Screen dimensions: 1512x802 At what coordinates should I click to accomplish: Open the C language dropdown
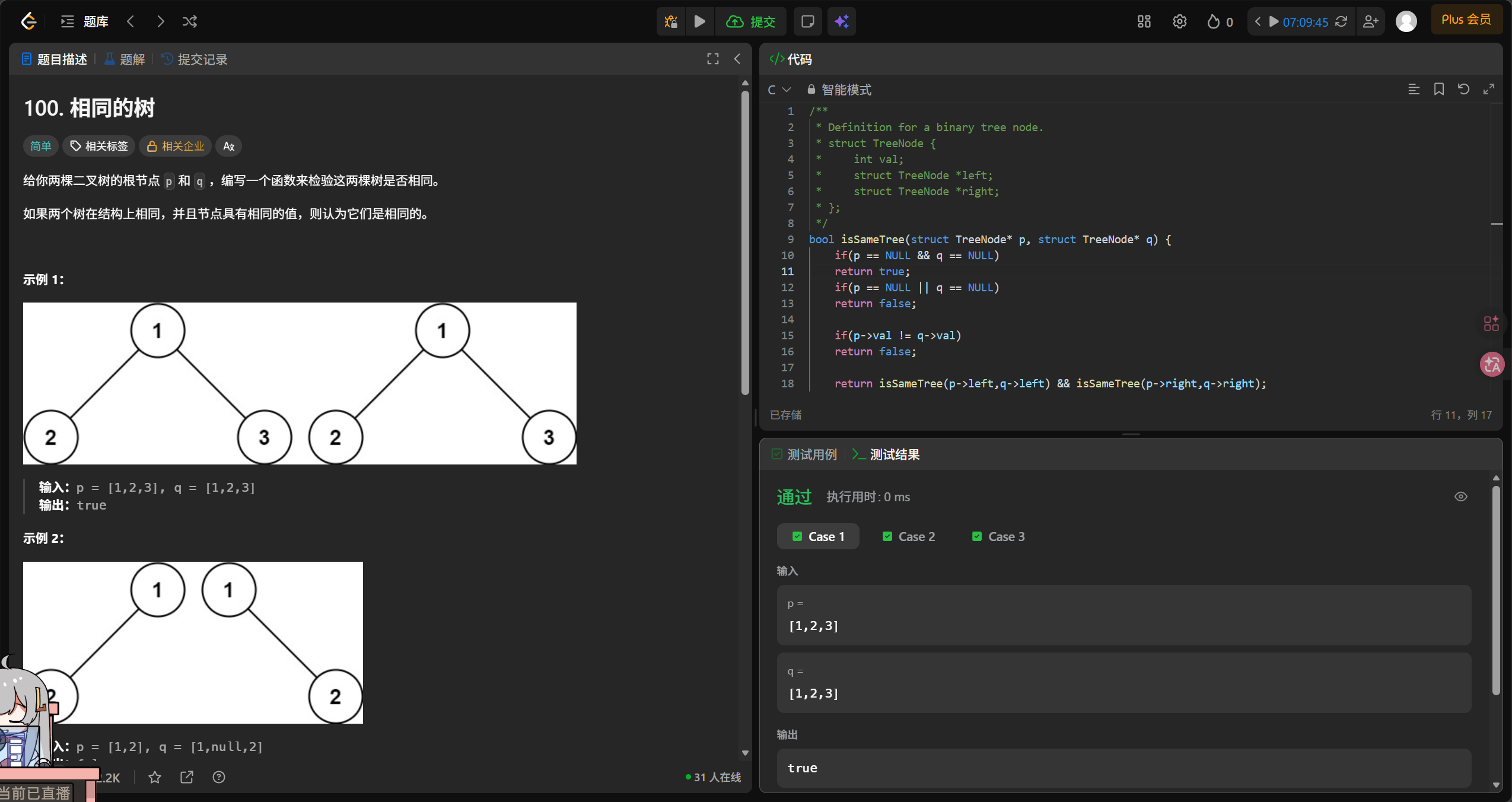(779, 90)
